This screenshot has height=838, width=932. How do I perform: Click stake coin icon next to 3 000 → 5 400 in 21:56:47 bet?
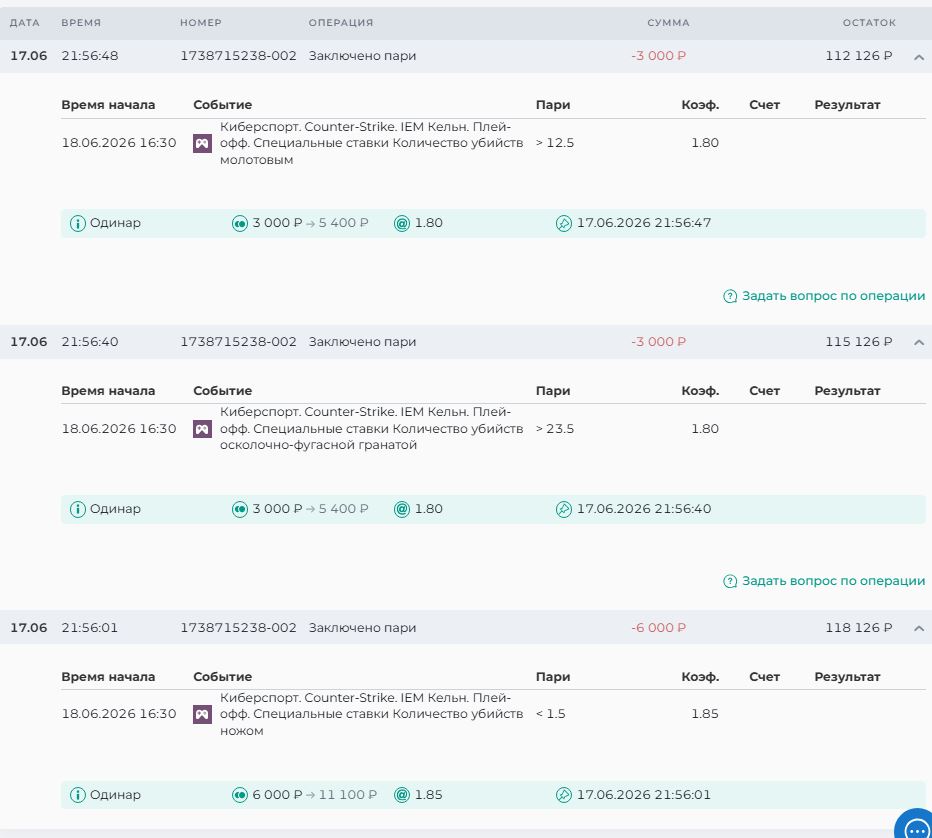click(x=240, y=223)
